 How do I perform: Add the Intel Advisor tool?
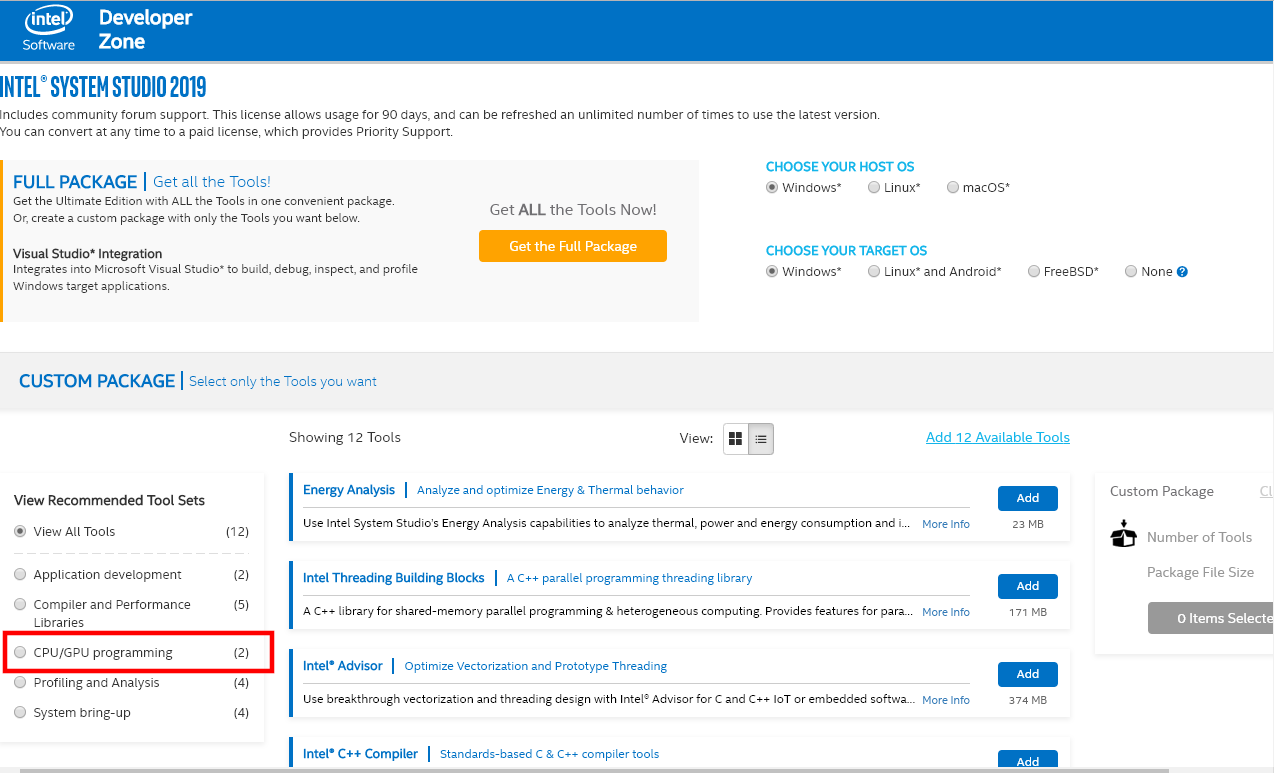coord(1028,674)
